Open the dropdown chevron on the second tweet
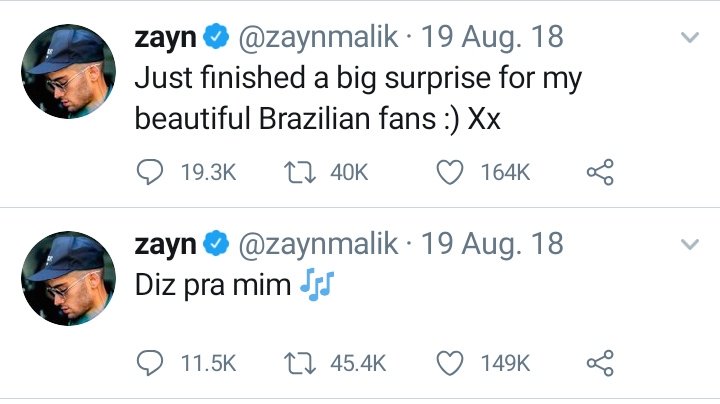The height and width of the screenshot is (404, 720). click(689, 244)
